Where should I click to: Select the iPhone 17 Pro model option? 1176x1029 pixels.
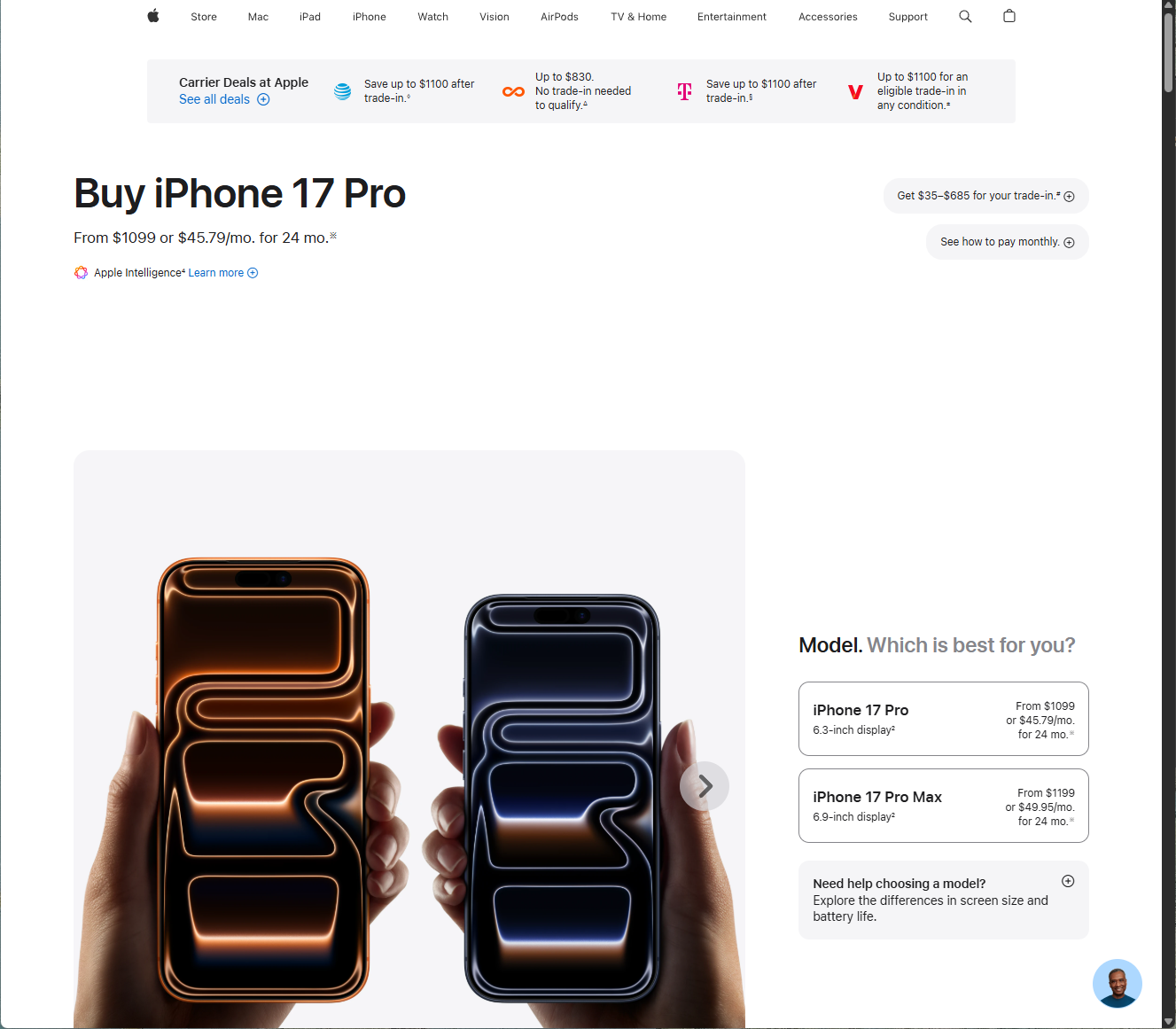(943, 719)
